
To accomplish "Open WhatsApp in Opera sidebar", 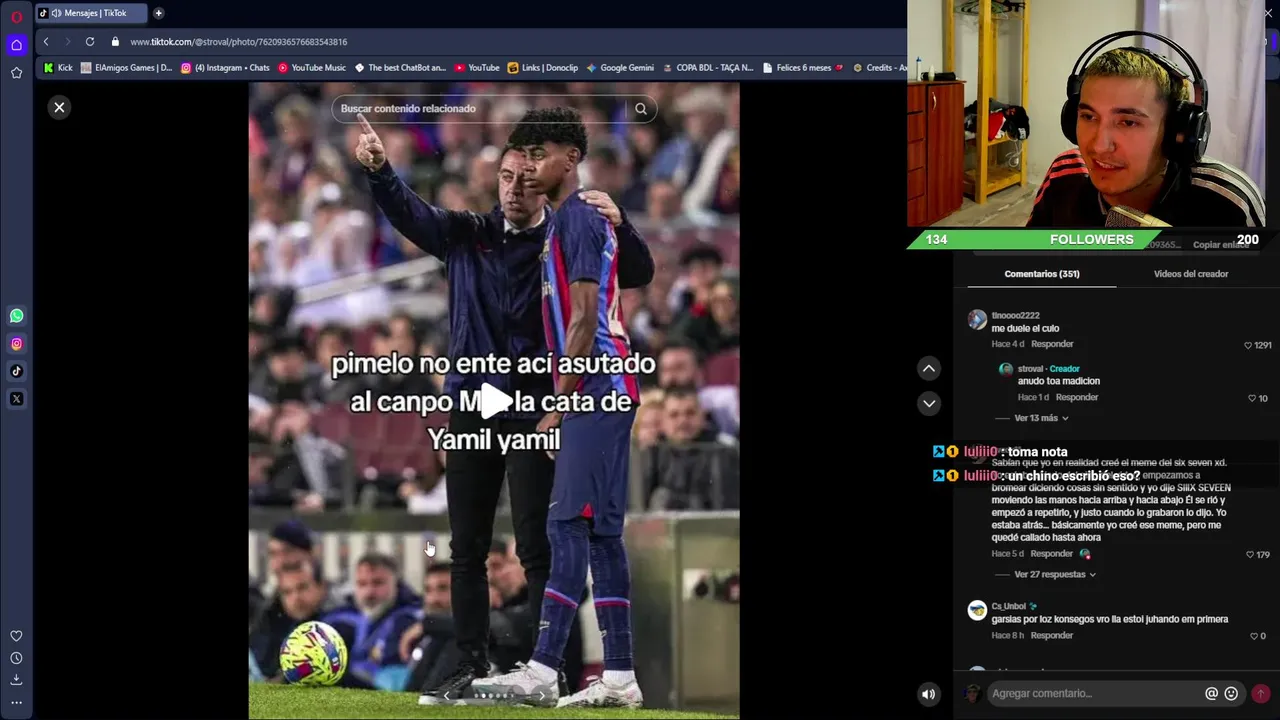I will 16,316.
